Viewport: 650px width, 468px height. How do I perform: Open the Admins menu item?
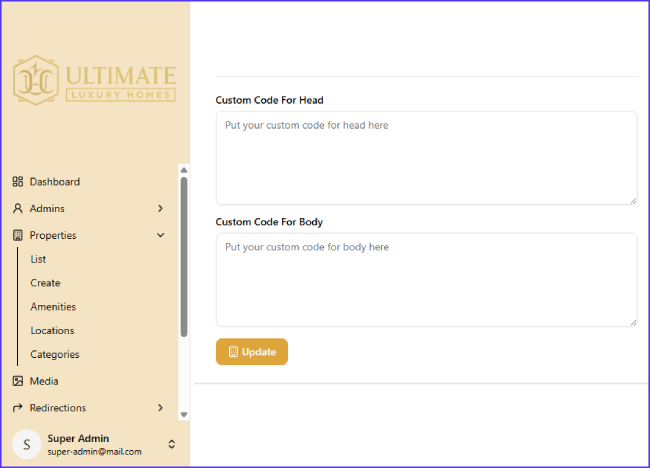click(47, 209)
